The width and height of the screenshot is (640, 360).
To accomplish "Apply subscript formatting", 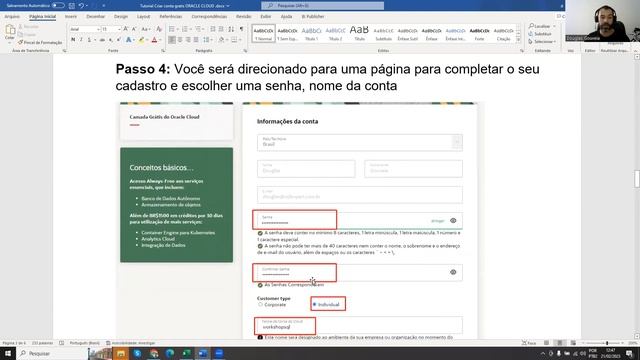I will pos(111,40).
